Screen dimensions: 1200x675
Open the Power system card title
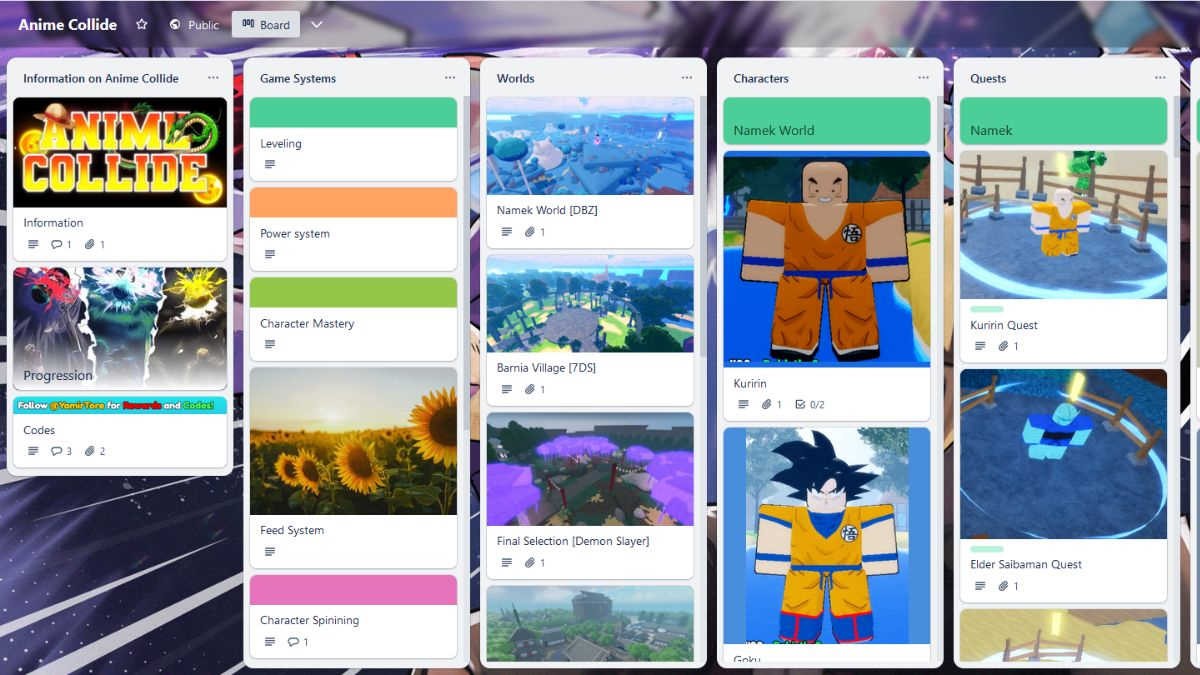click(295, 233)
